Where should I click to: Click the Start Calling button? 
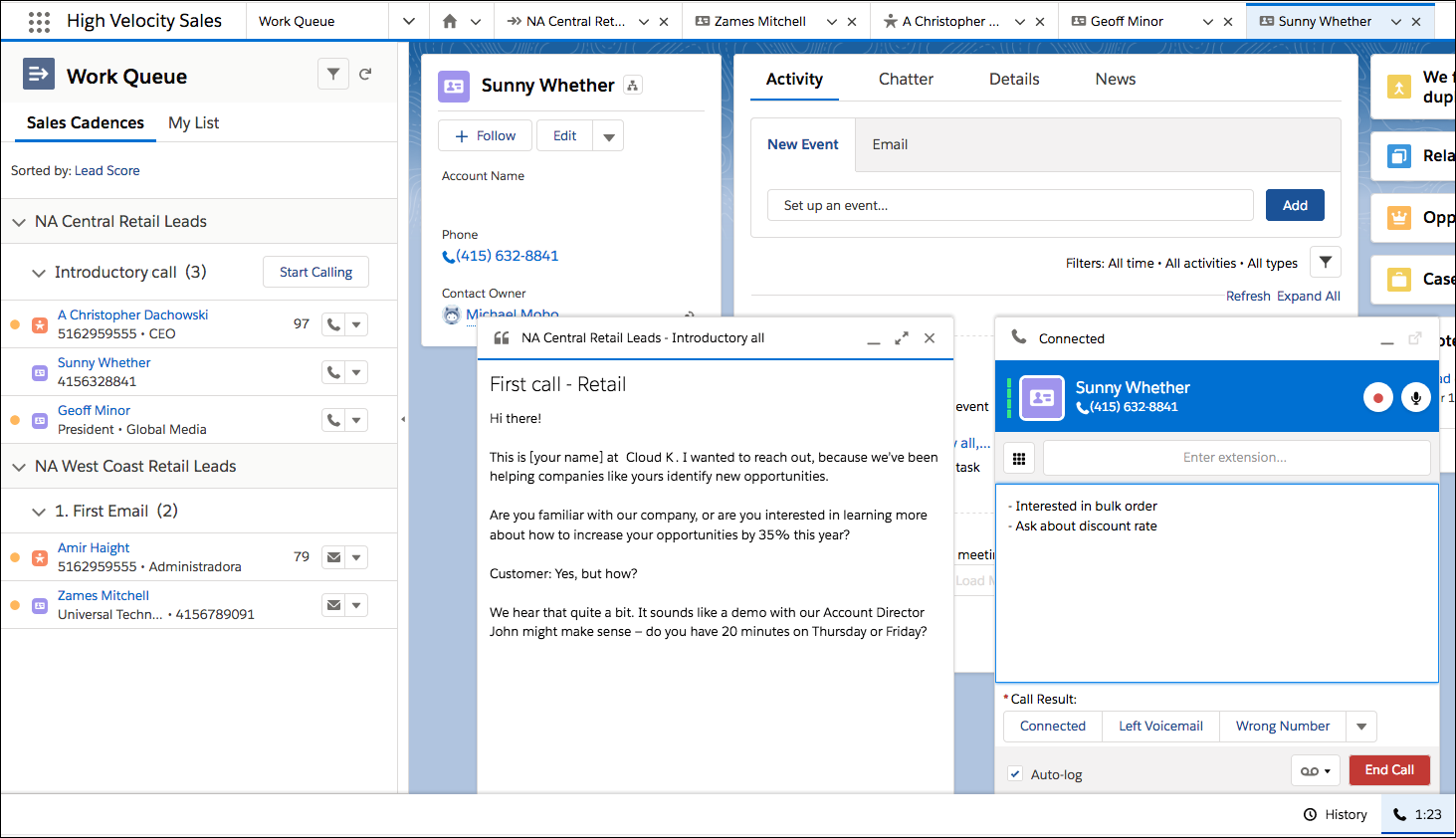click(315, 272)
